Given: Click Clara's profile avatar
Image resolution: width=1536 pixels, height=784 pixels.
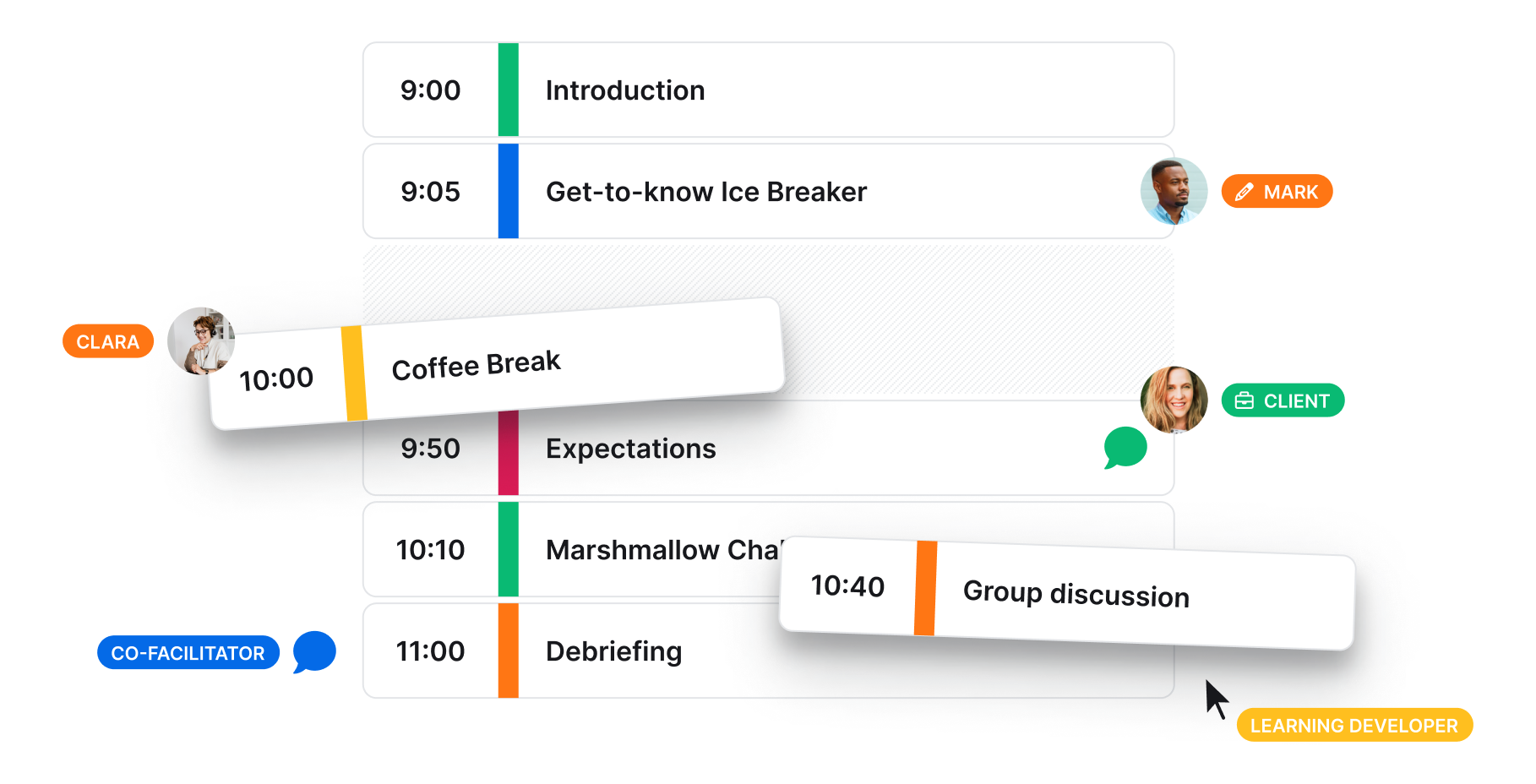Looking at the screenshot, I should tap(201, 340).
